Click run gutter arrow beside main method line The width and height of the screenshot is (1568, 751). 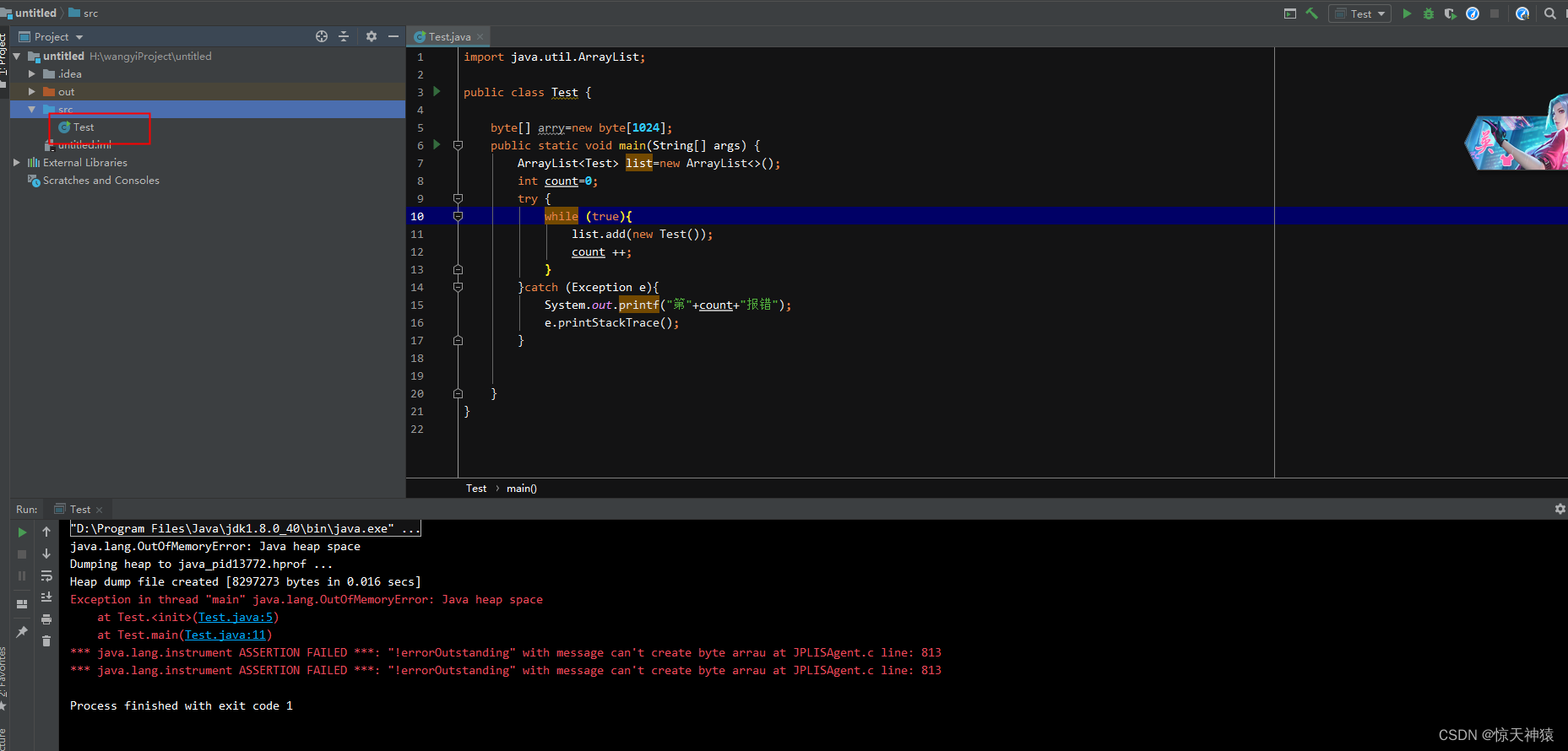point(437,144)
